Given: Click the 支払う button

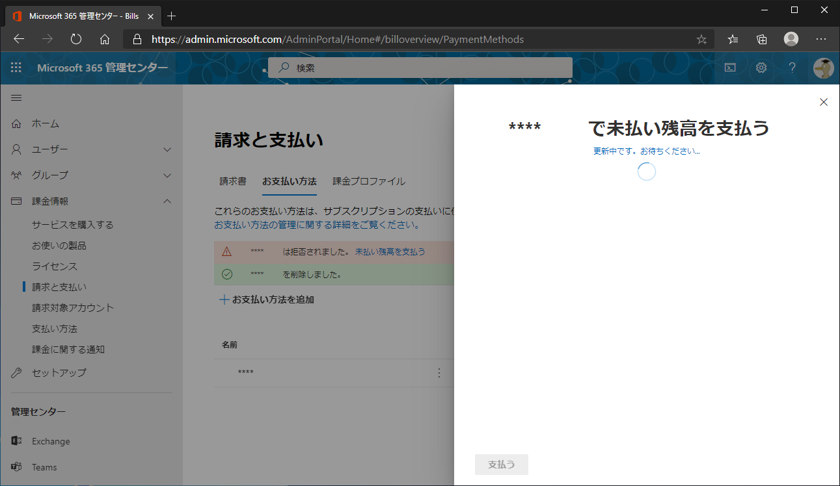Looking at the screenshot, I should click(x=501, y=465).
